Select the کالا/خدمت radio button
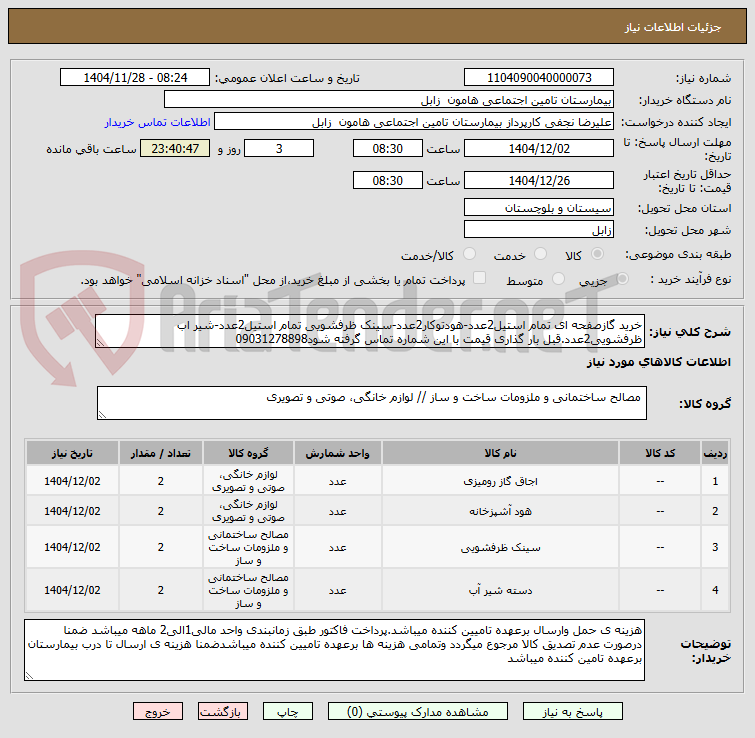Screen dimensions: 755x738 click(x=469, y=254)
